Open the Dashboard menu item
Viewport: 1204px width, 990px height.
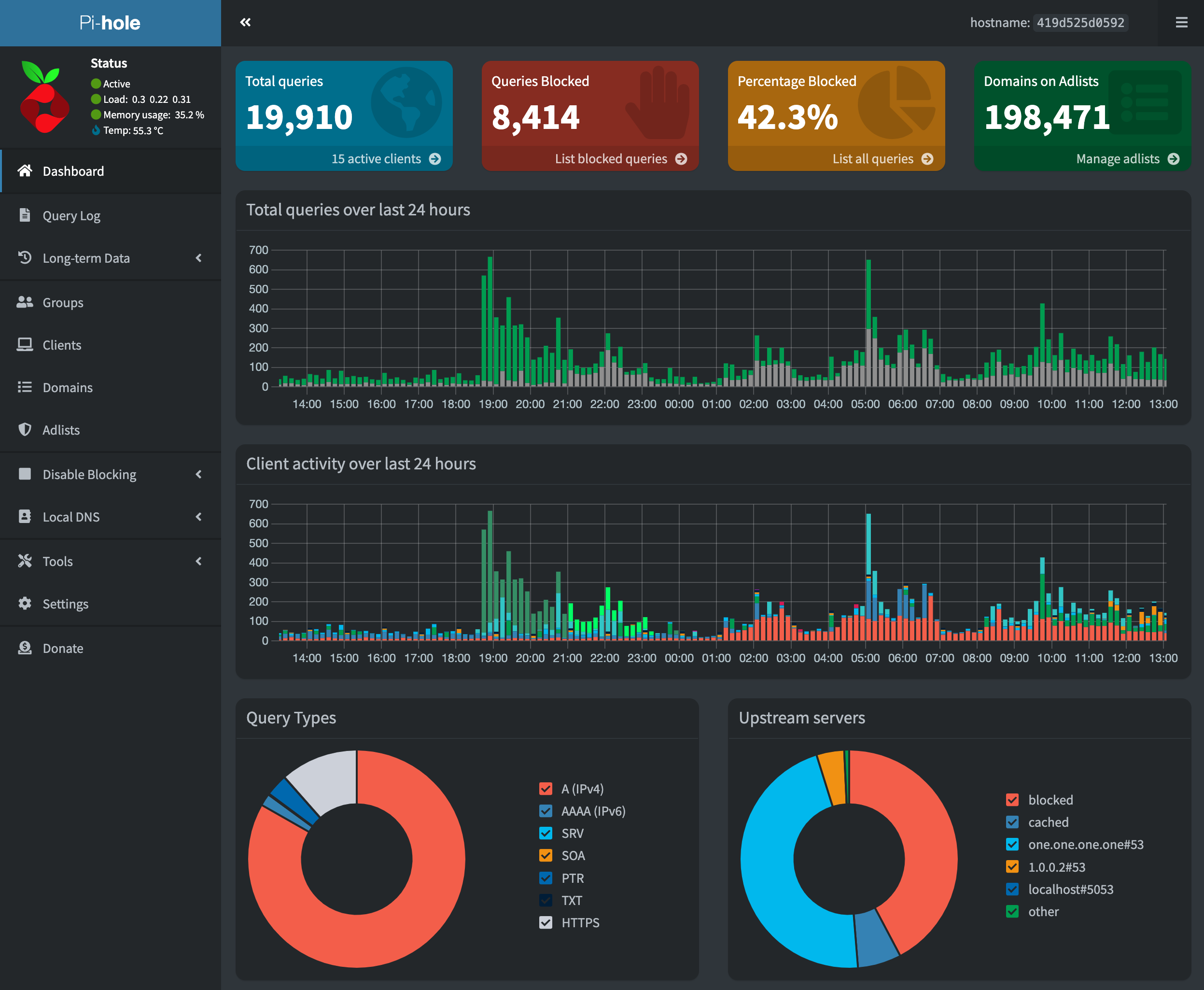(x=111, y=171)
